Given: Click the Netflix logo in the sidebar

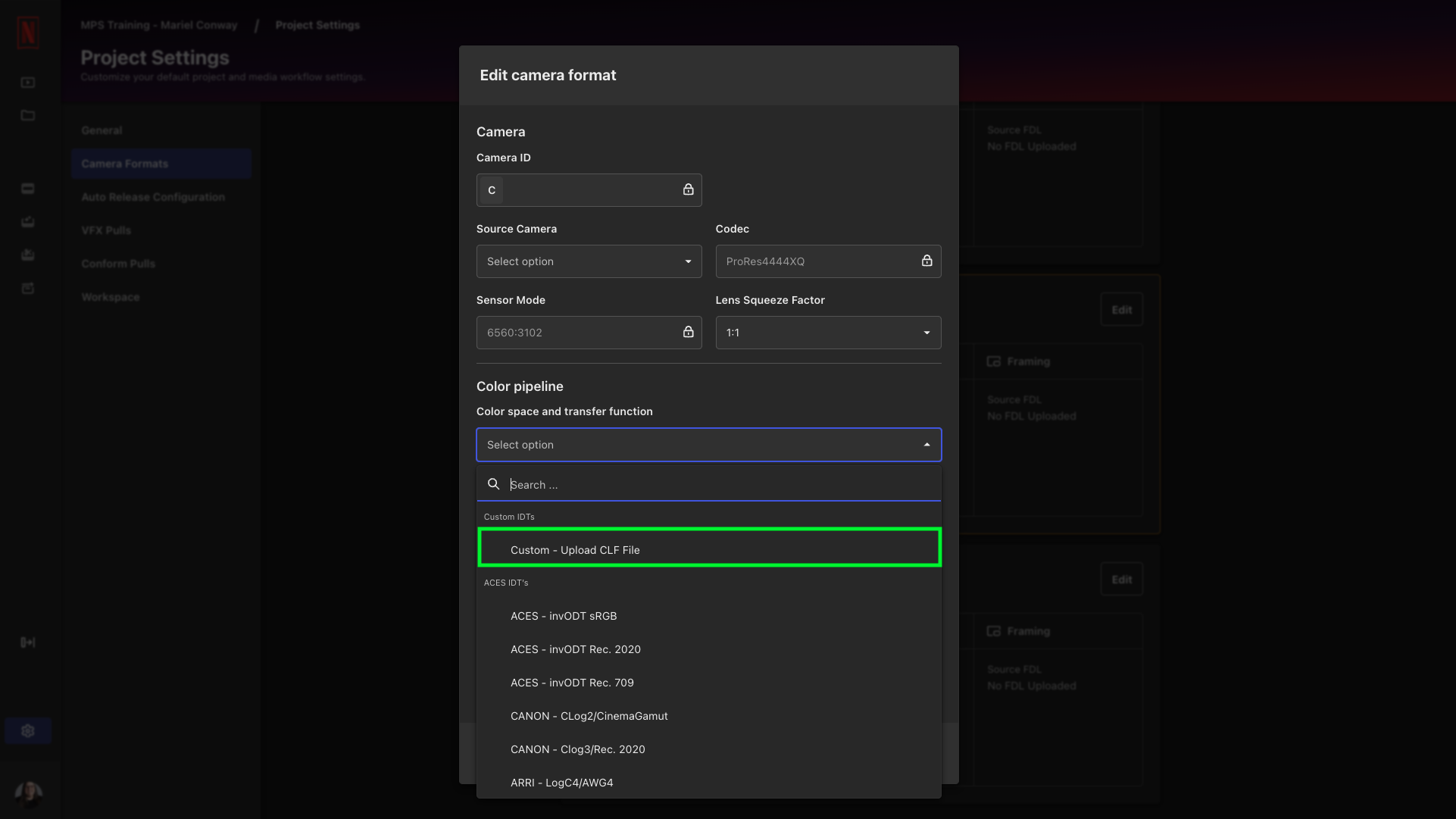Looking at the screenshot, I should 28,33.
